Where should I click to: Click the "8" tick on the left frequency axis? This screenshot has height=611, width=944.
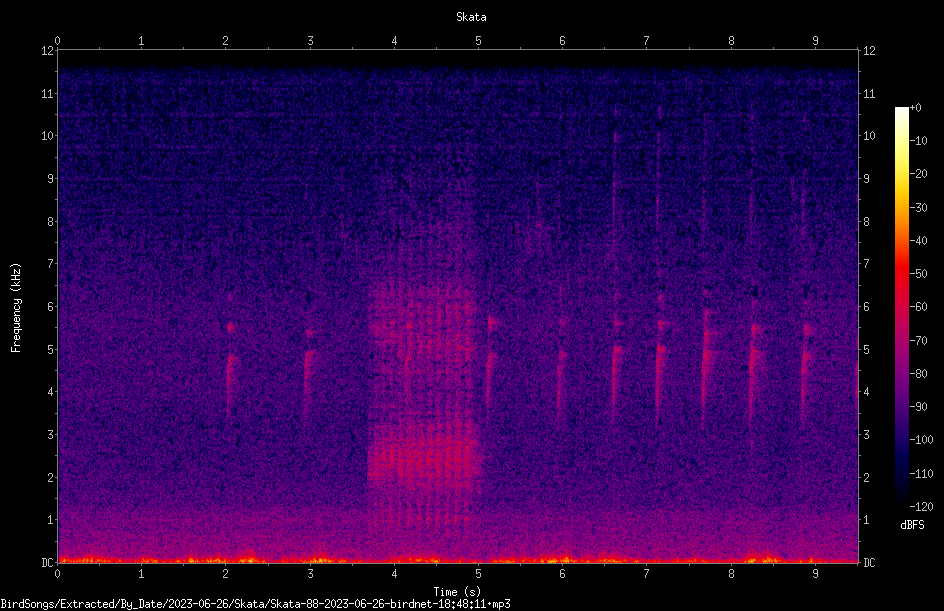[50, 222]
